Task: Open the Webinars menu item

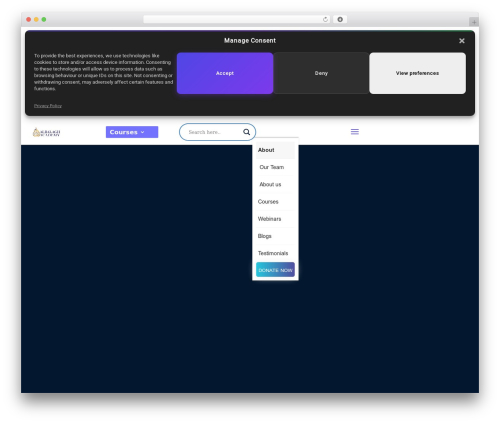Action: point(275,219)
